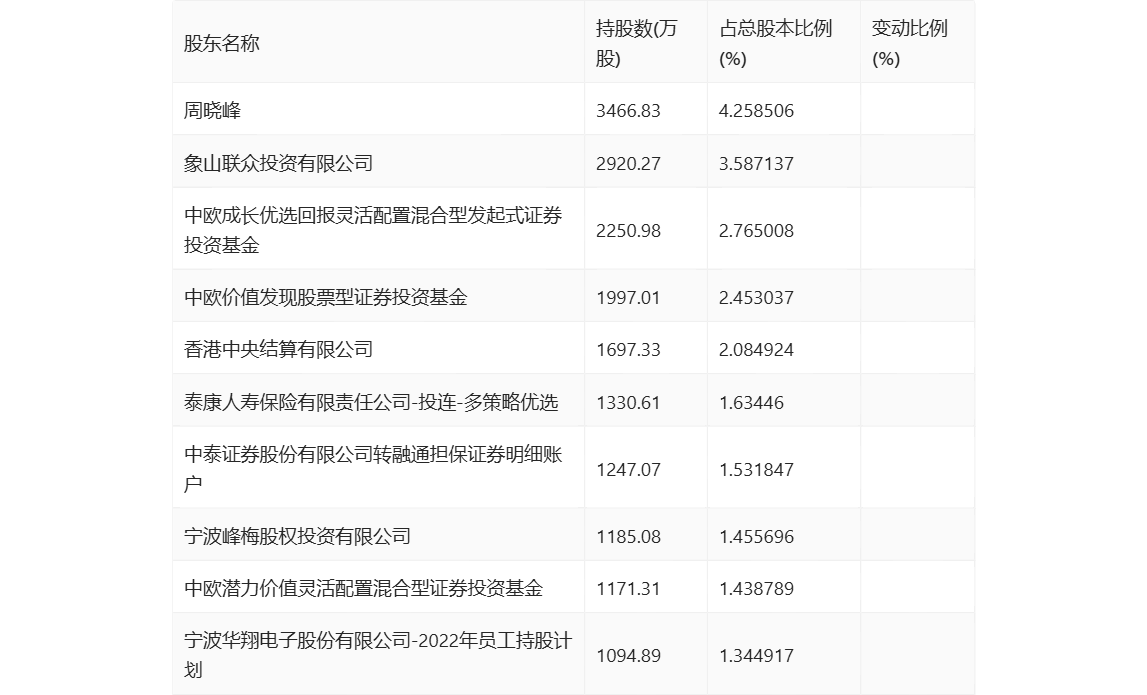The height and width of the screenshot is (695, 1147).
Task: Select the value 1185.08
Action: pos(628,537)
